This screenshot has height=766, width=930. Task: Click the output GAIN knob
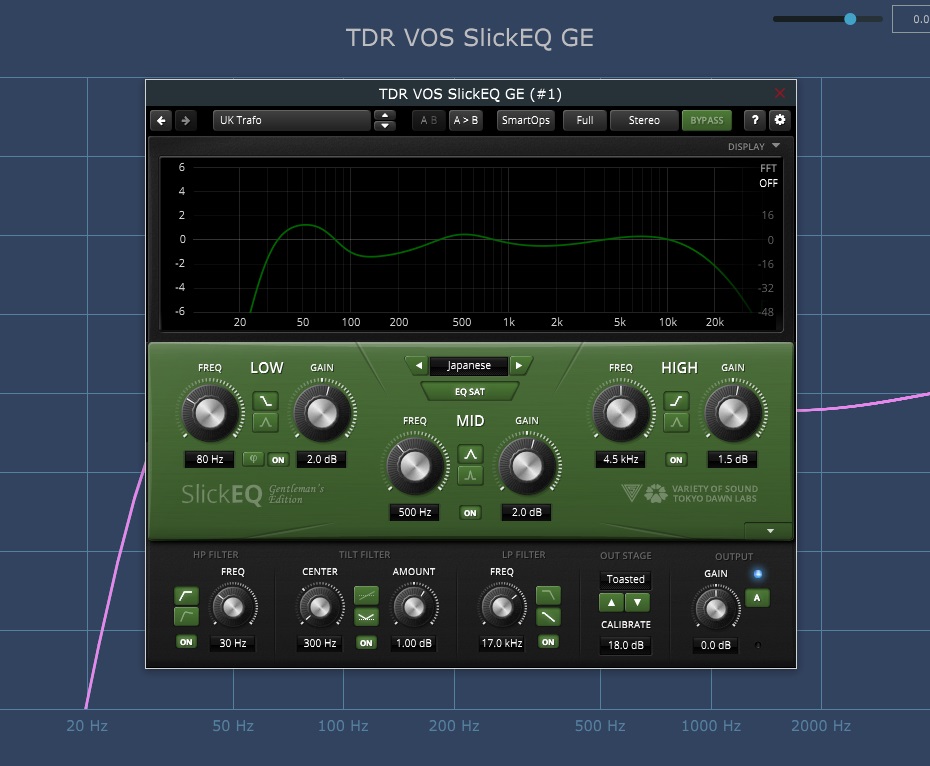point(716,609)
